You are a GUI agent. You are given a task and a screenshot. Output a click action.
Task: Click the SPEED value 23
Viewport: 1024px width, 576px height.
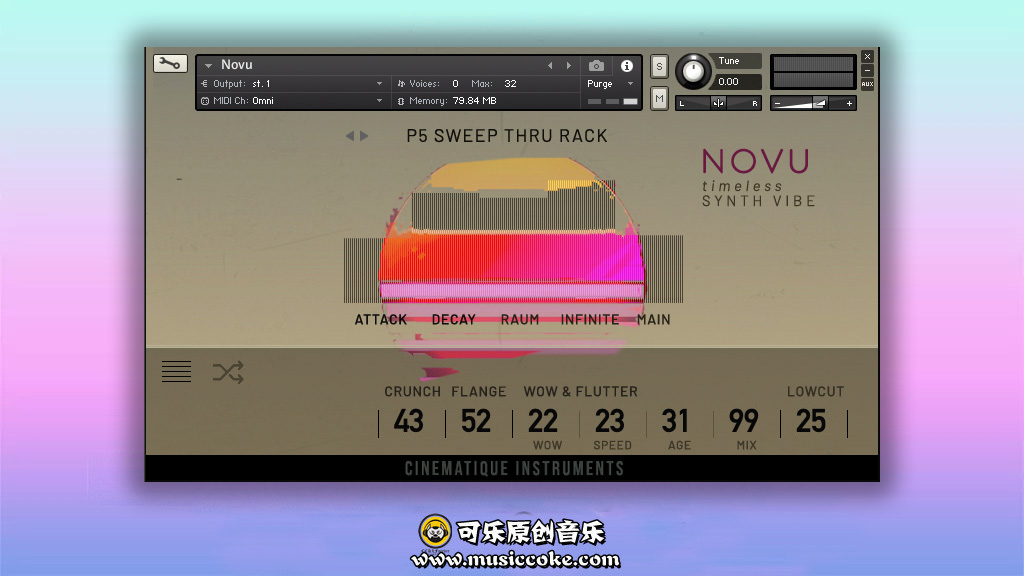(610, 421)
